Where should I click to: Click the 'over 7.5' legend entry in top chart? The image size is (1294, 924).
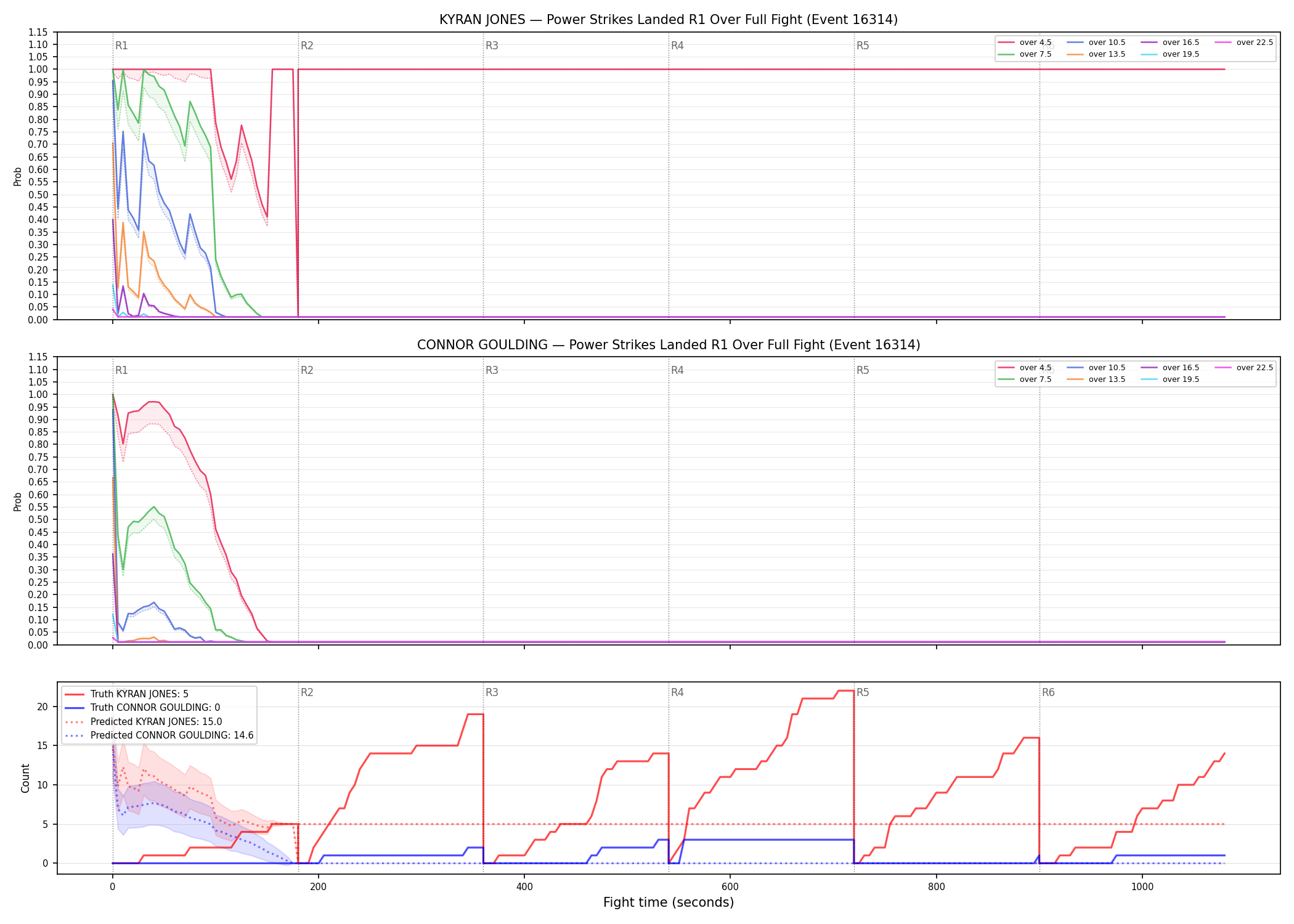tap(1025, 54)
